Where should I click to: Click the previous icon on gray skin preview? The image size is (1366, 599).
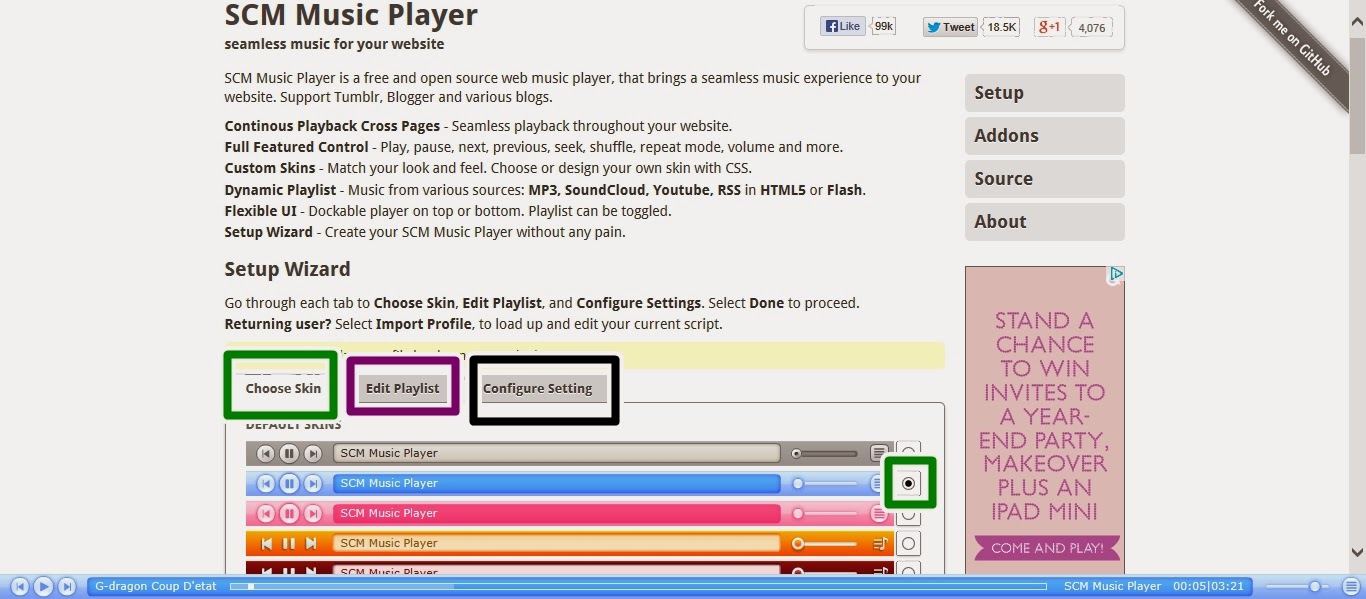coord(265,453)
